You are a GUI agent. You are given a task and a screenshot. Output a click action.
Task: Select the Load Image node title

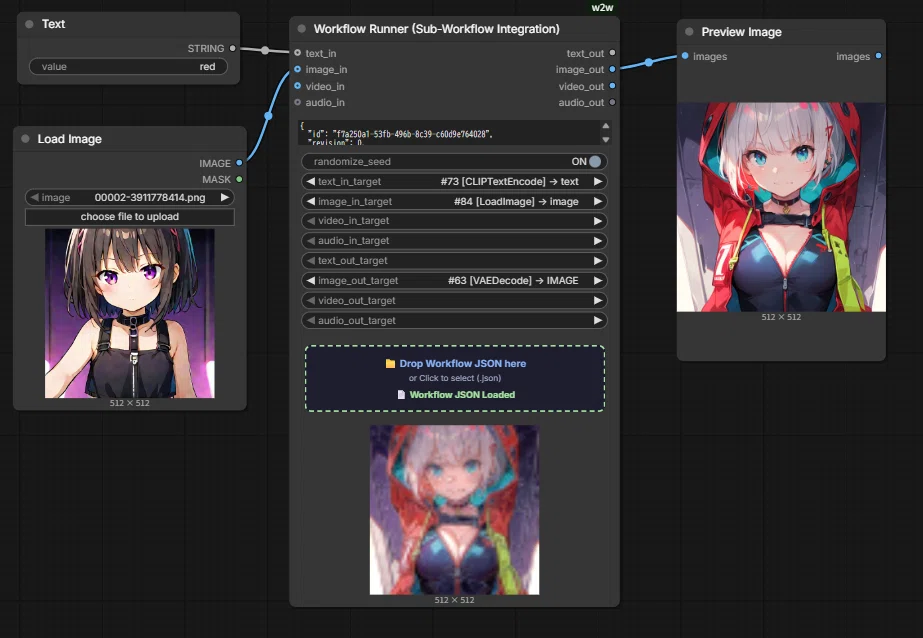(69, 139)
